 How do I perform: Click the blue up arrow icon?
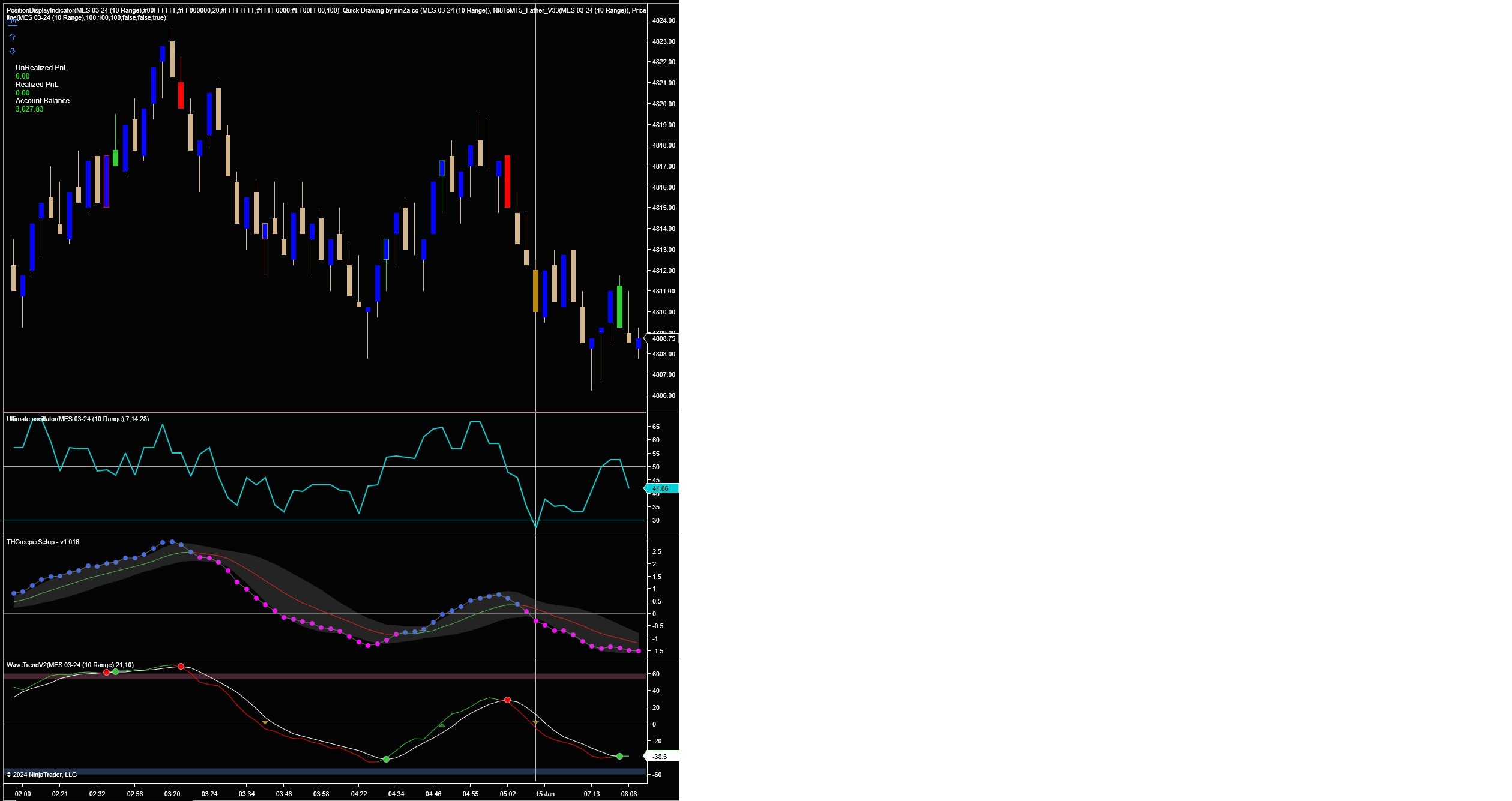(x=12, y=37)
